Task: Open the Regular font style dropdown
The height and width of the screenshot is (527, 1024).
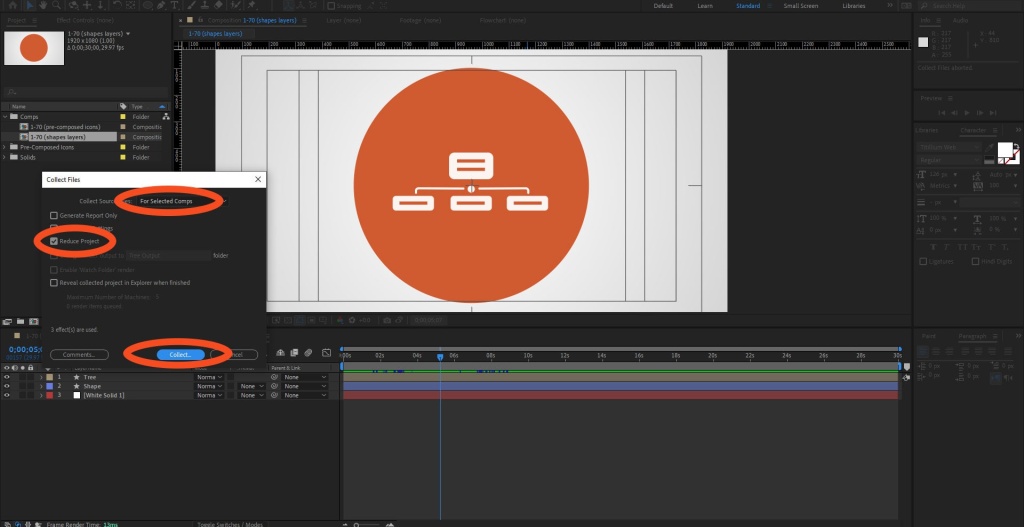Action: click(x=949, y=160)
